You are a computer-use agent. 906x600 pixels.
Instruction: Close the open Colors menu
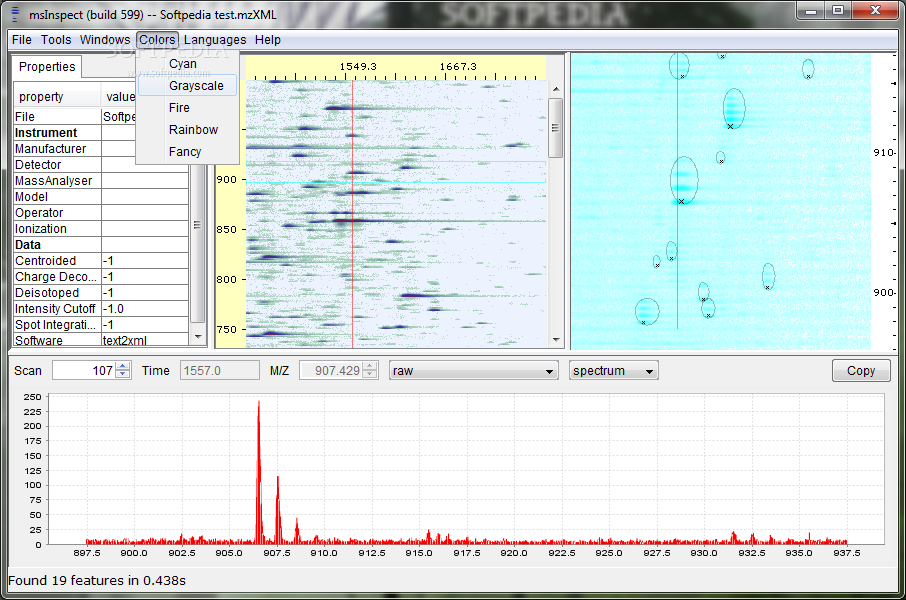click(157, 40)
